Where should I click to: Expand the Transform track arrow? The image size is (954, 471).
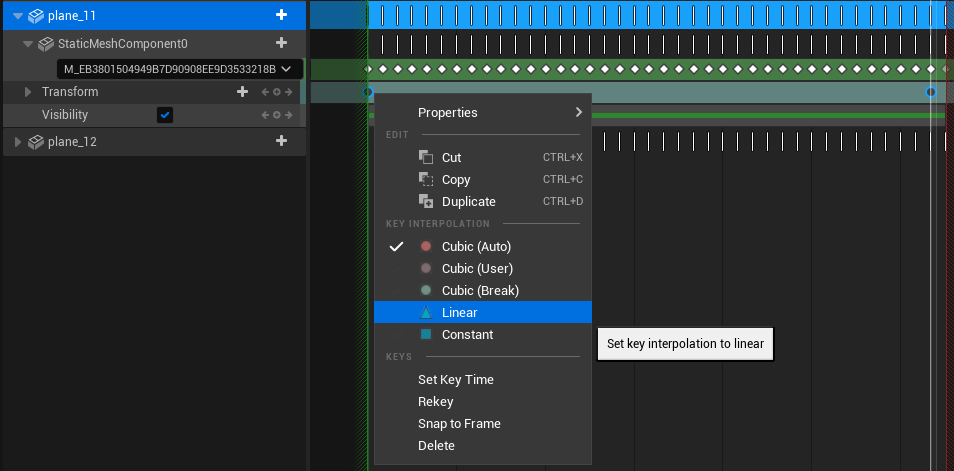tap(28, 92)
